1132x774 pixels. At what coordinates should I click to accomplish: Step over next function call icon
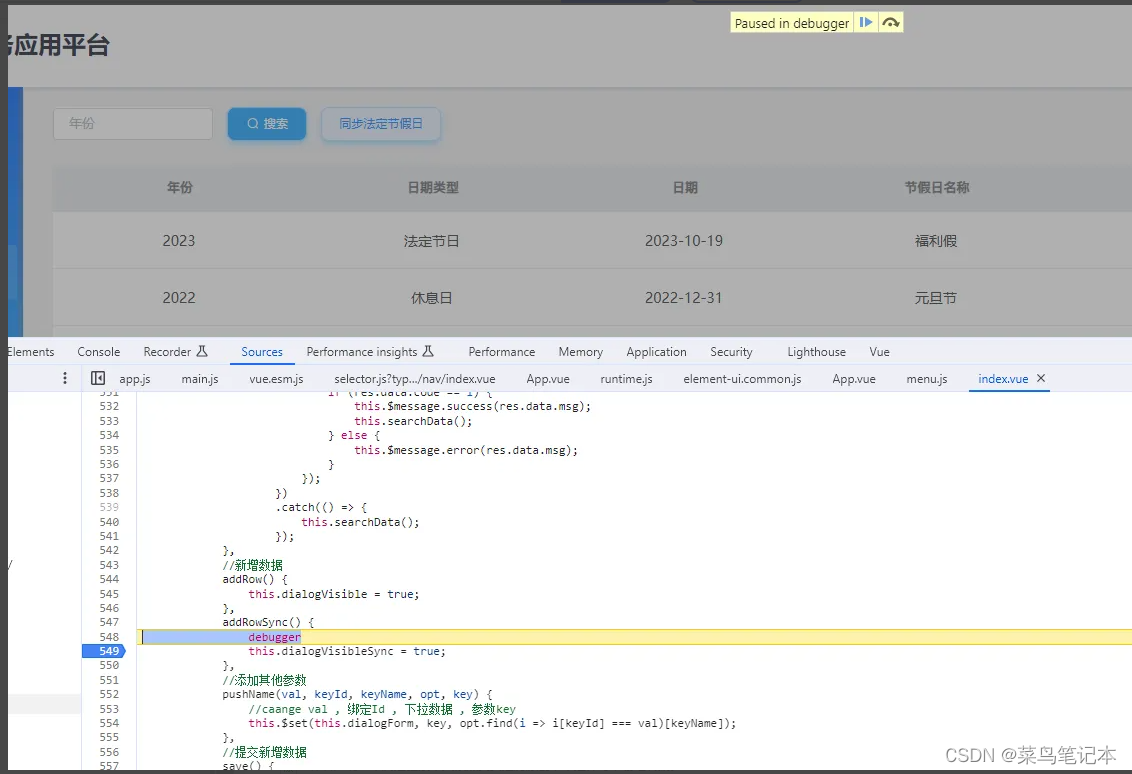[x=891, y=22]
